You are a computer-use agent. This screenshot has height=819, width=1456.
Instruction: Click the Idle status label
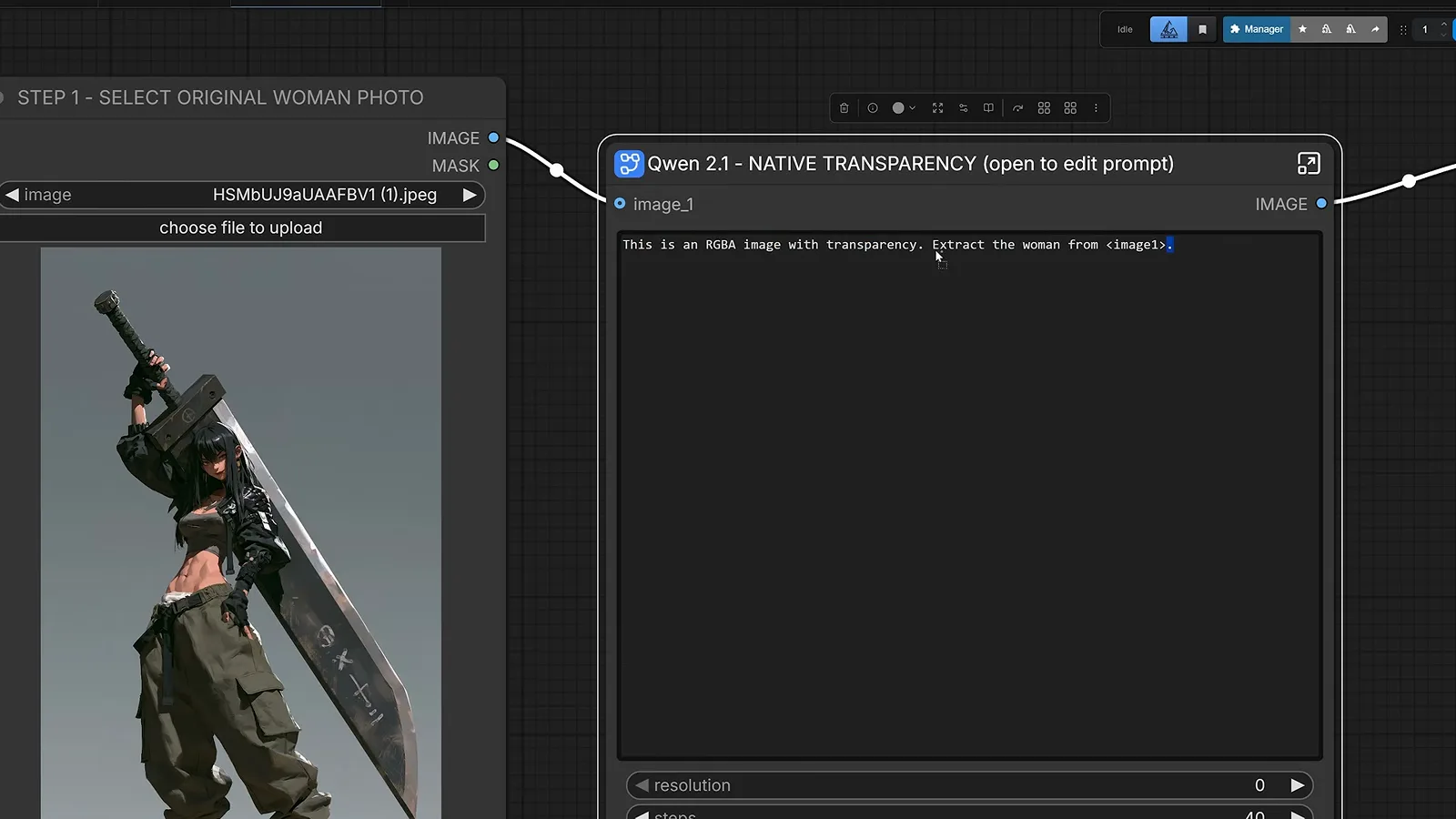[x=1125, y=29]
